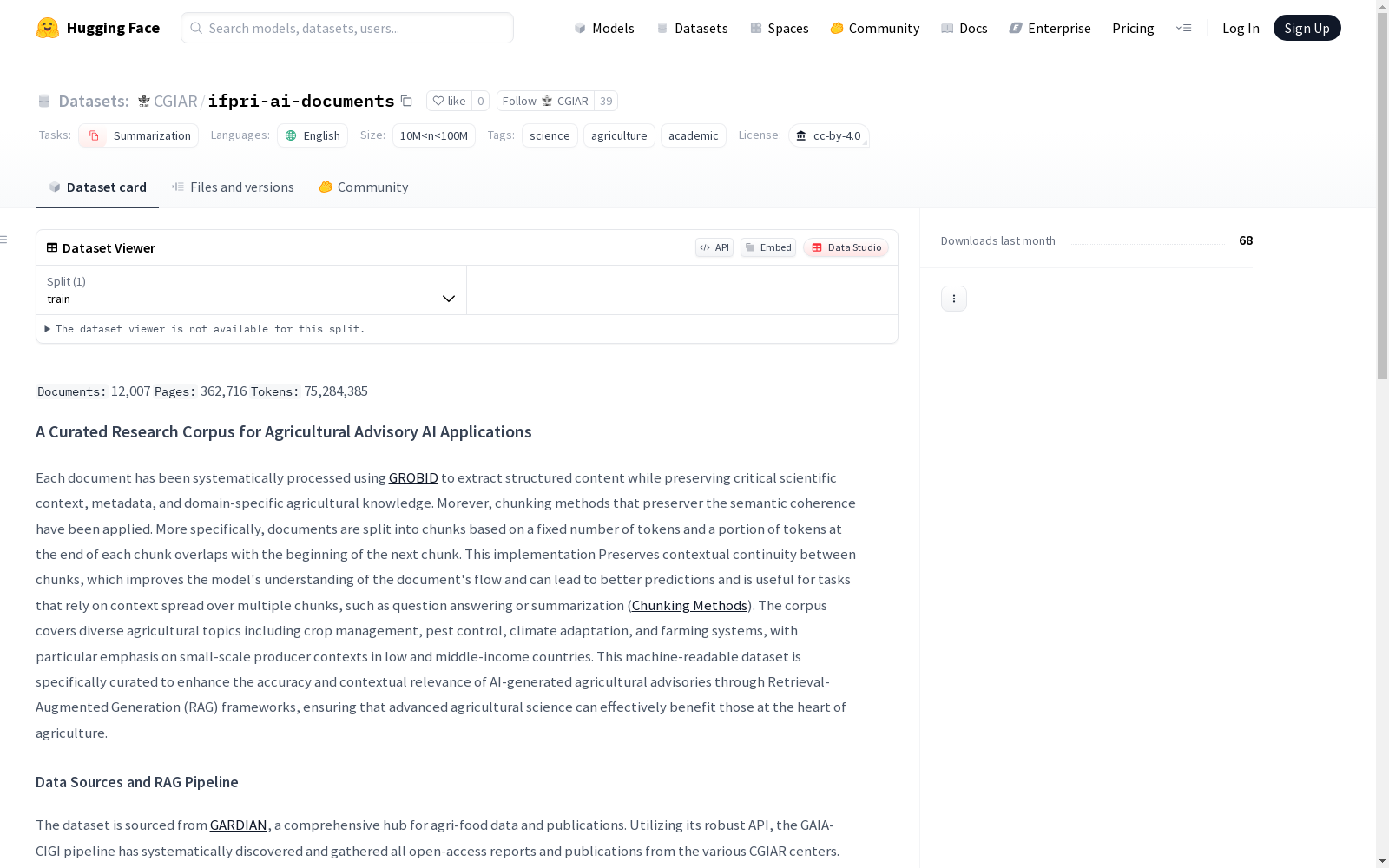The image size is (1389, 868).
Task: Switch to Files and versions tab
Action: 233,187
